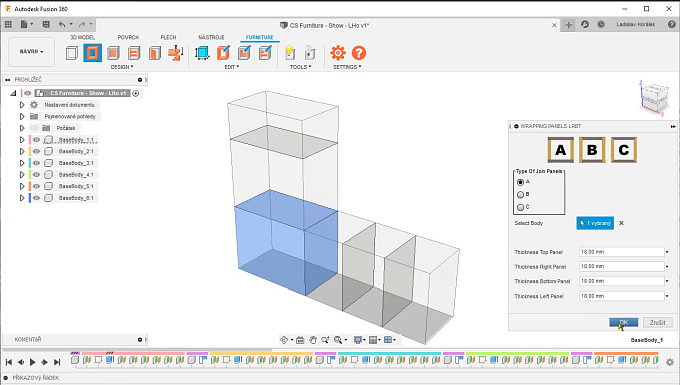Click the save disk icon
Screen dimensions: 680x385
[46, 24]
